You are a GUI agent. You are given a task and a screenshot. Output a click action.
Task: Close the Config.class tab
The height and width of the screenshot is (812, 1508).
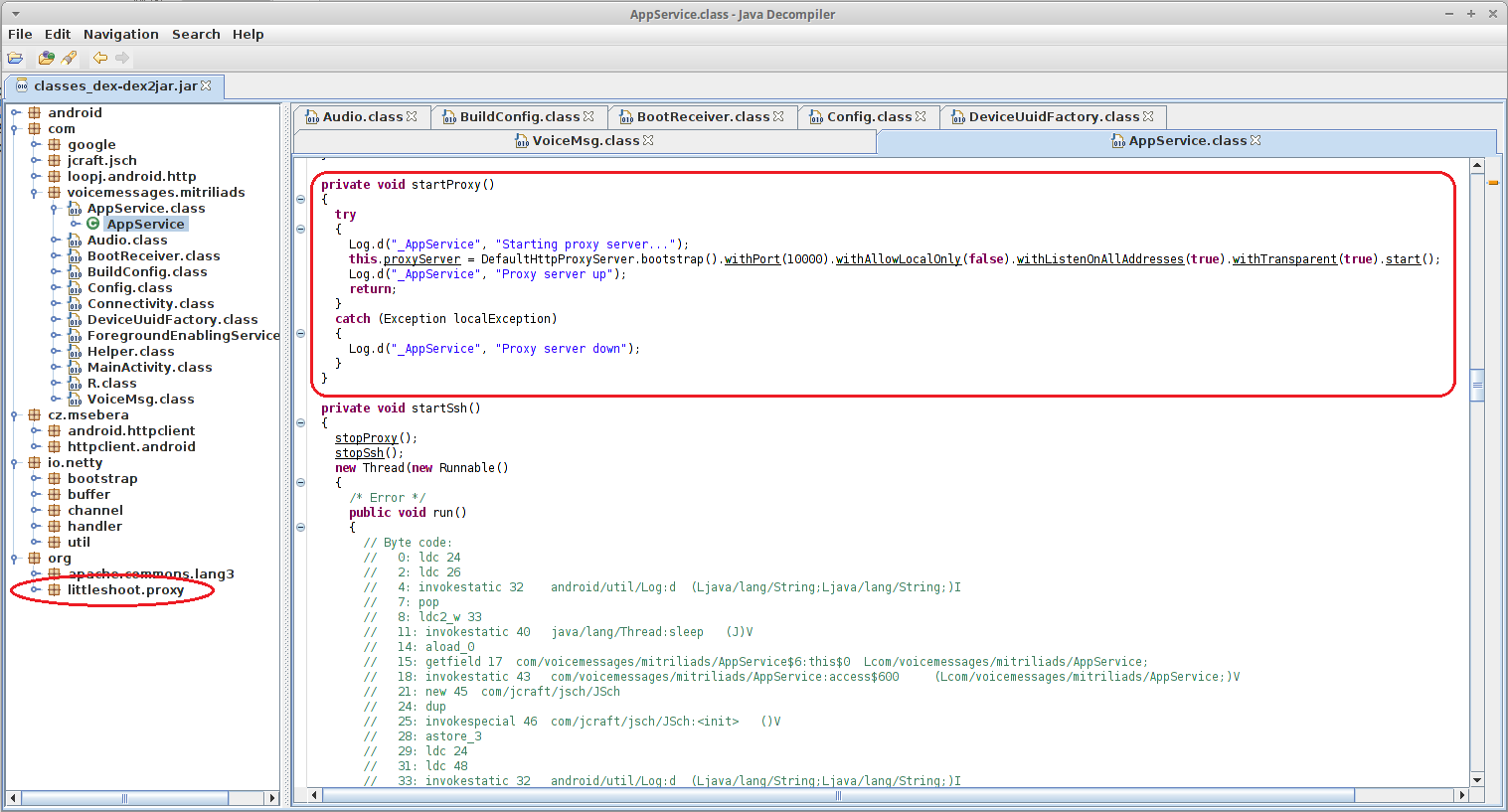pyautogui.click(x=921, y=116)
